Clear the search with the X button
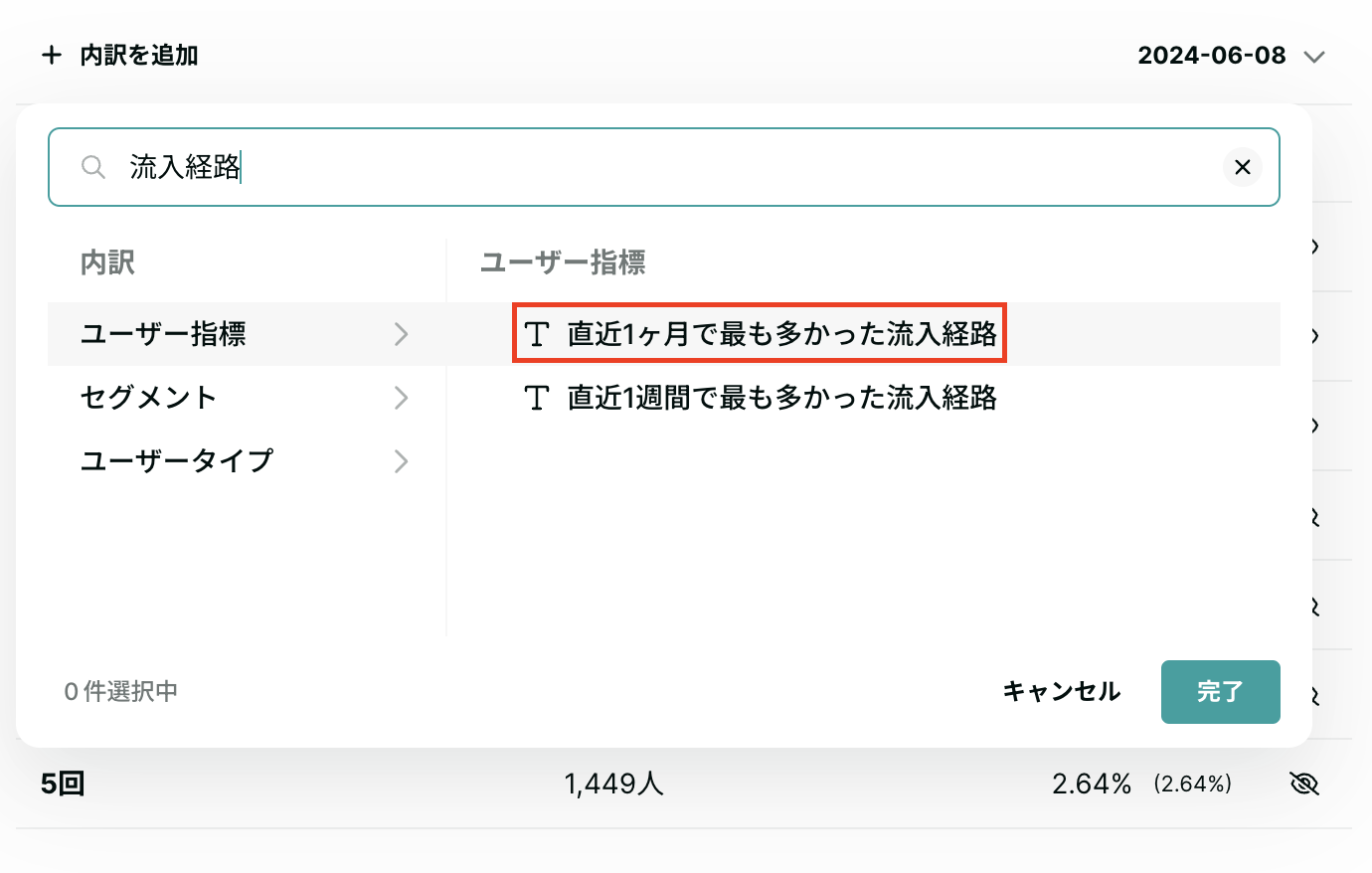The width and height of the screenshot is (1372, 873). (1242, 167)
